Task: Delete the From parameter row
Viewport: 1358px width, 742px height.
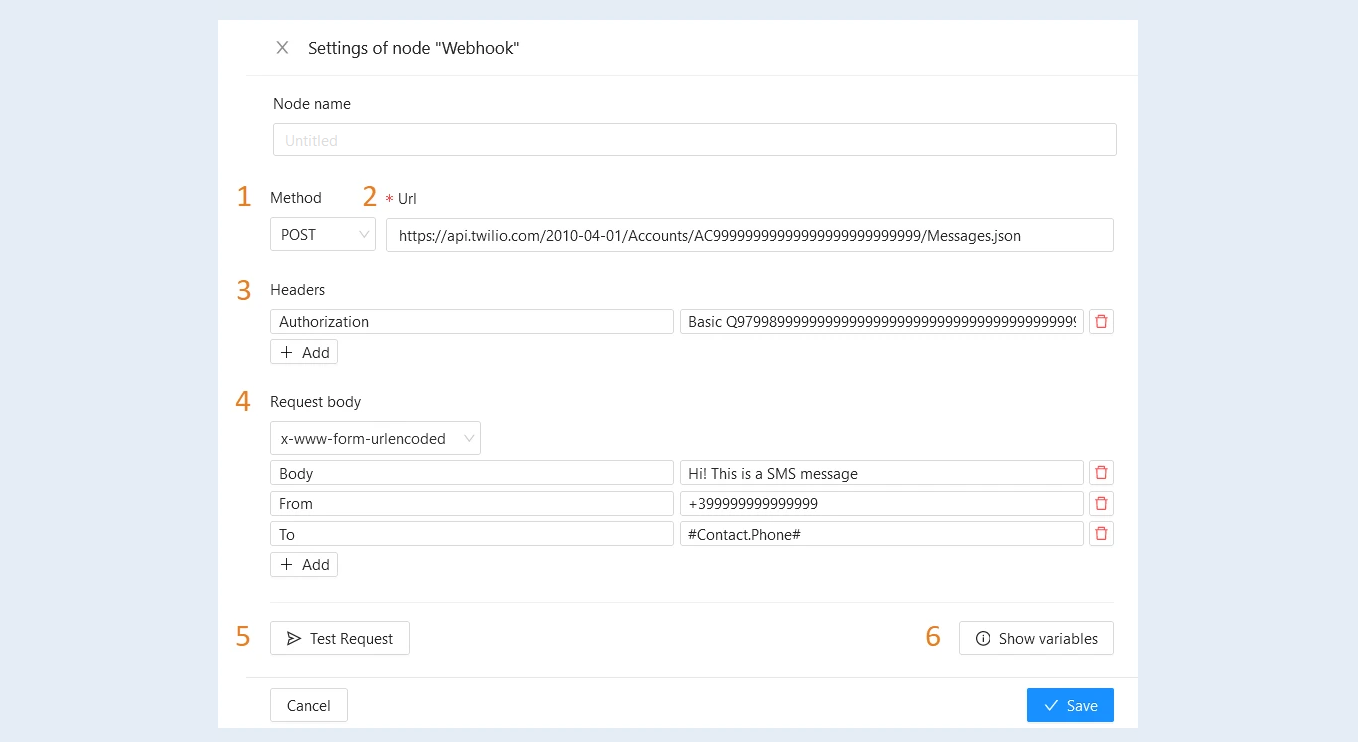Action: click(1101, 503)
